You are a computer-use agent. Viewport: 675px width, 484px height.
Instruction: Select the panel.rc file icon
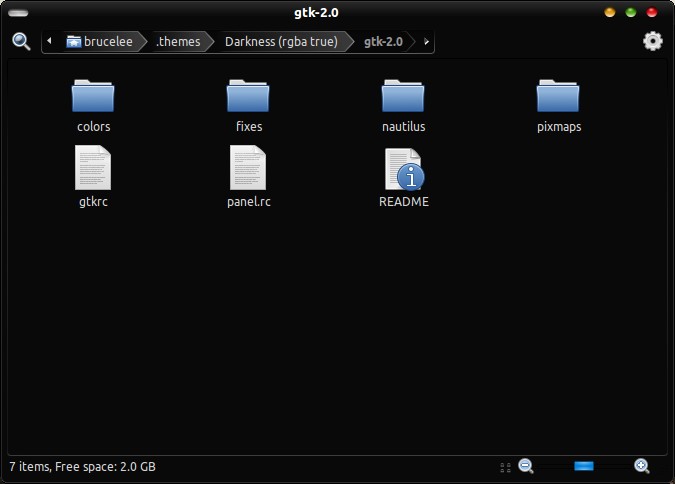coord(248,168)
